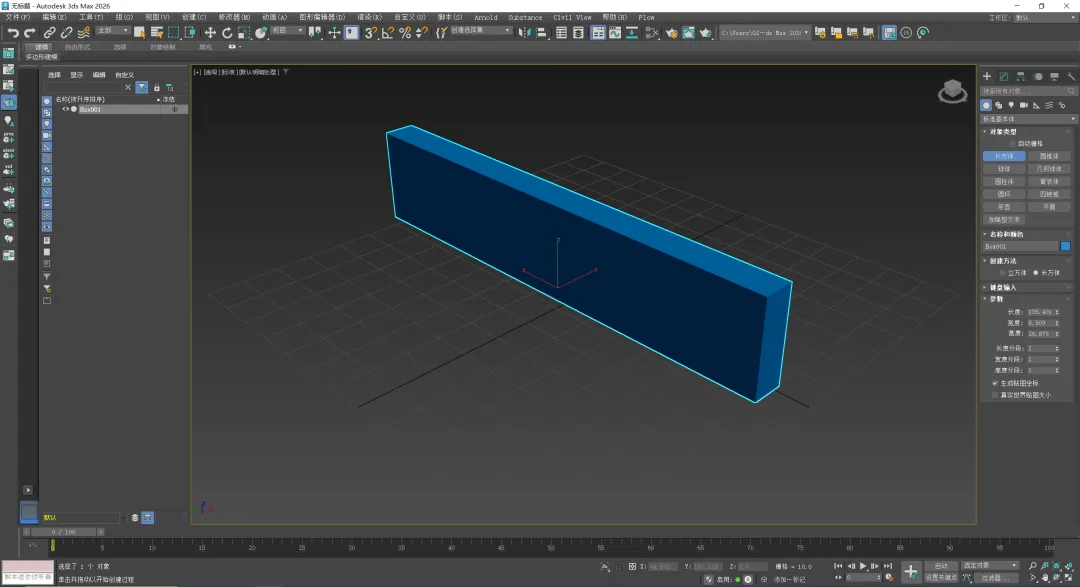The width and height of the screenshot is (1080, 587).
Task: Open the 全部 selection filter dropdown
Action: click(113, 31)
